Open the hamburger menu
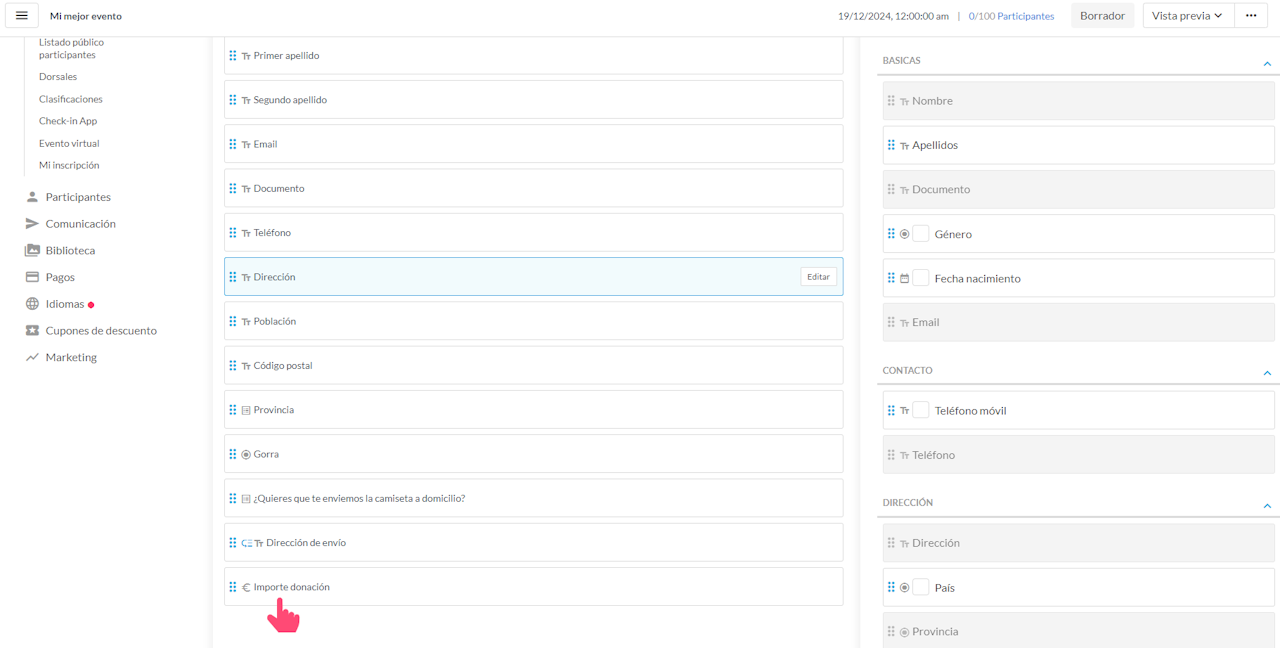 (x=22, y=16)
